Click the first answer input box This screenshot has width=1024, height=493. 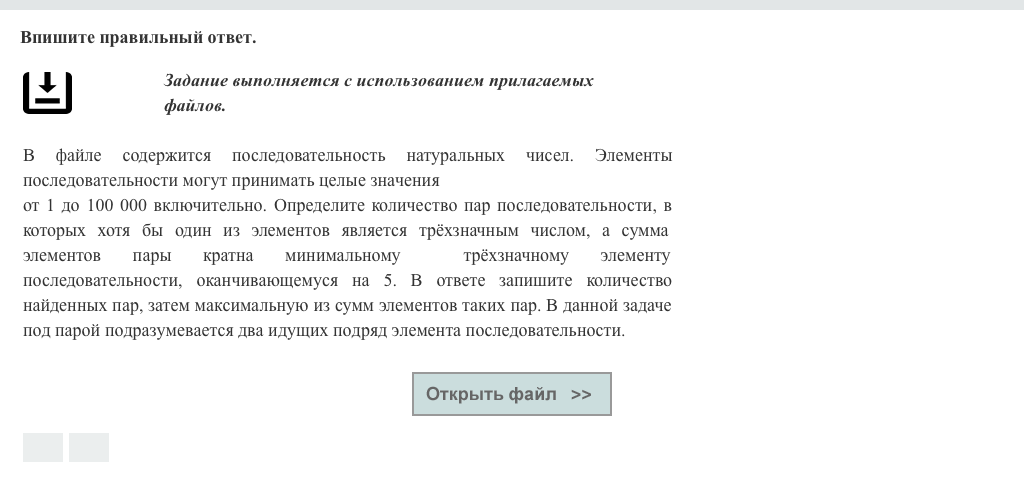pyautogui.click(x=43, y=448)
